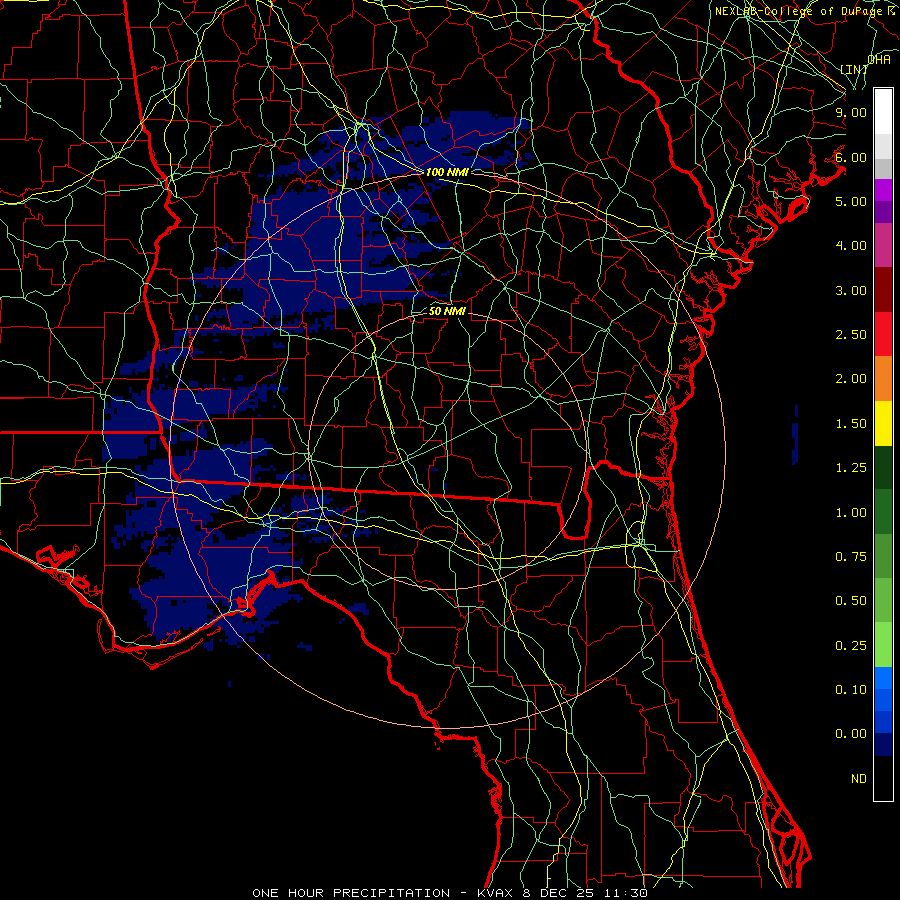This screenshot has height=900, width=900.
Task: Click the 0.50 legend value
Action: (851, 601)
